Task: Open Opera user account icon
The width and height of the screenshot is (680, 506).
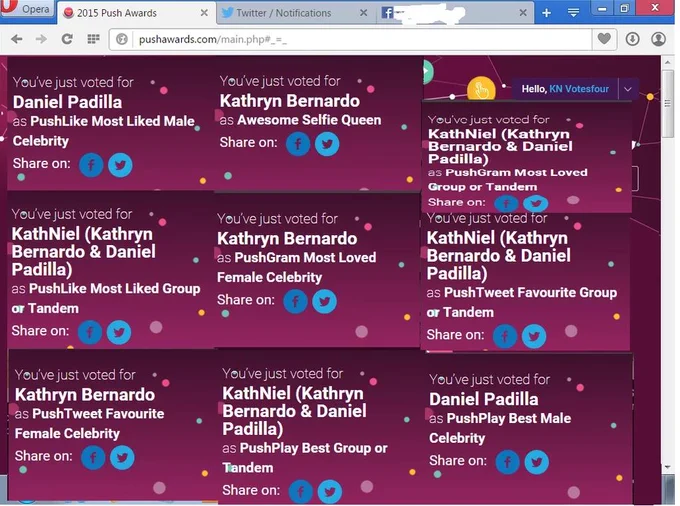Action: click(x=658, y=39)
